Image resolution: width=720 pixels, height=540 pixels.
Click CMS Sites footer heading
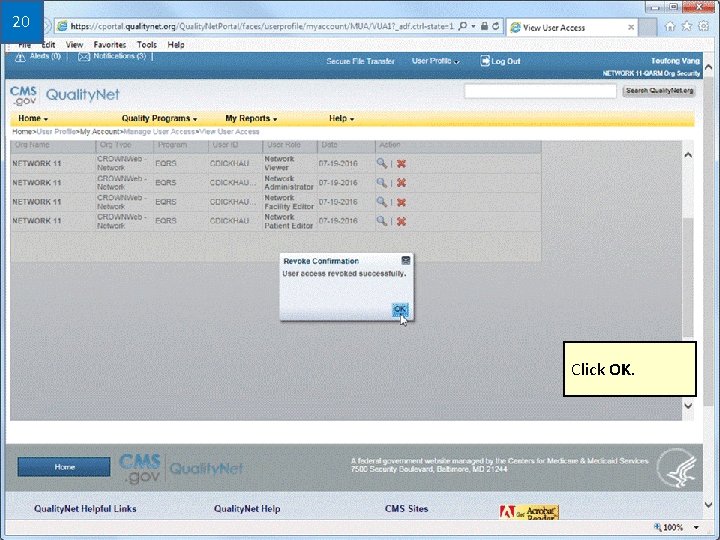[406, 509]
